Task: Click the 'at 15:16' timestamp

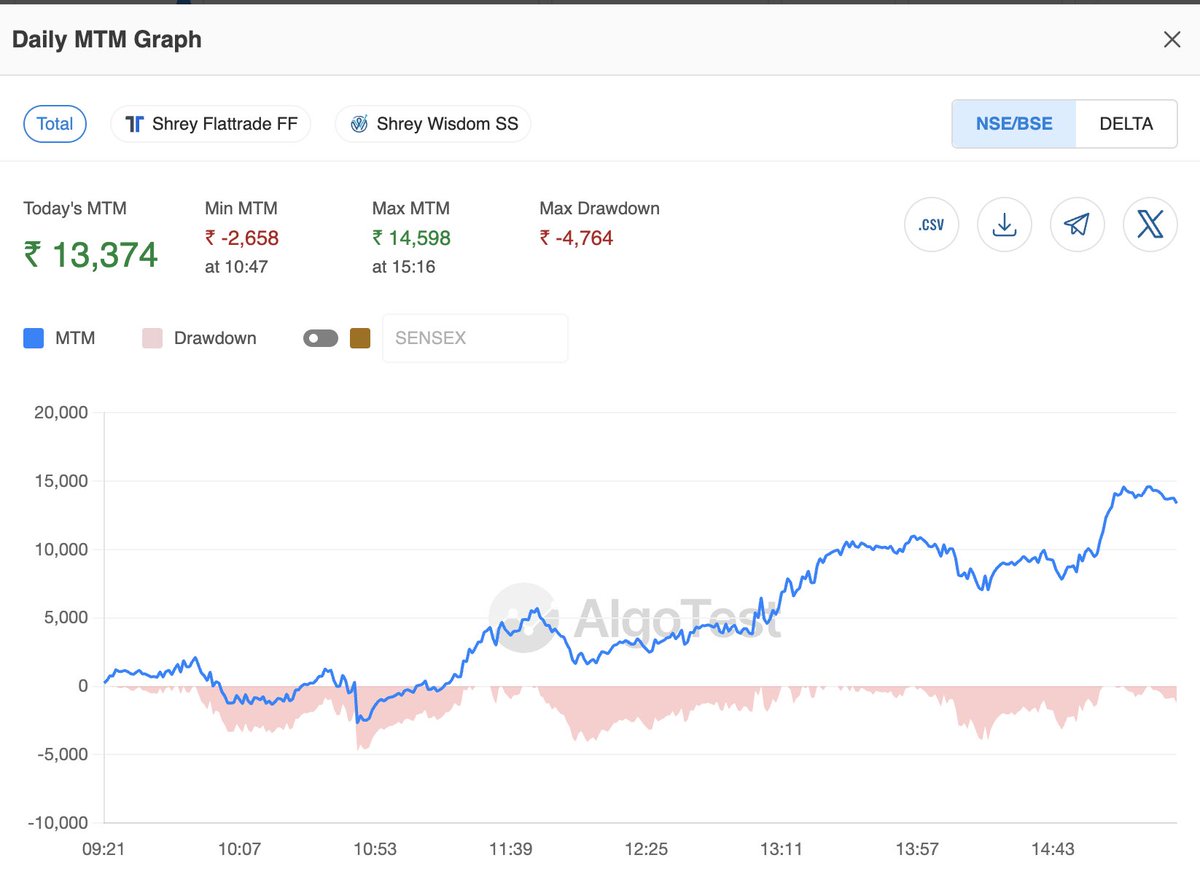Action: [x=403, y=267]
